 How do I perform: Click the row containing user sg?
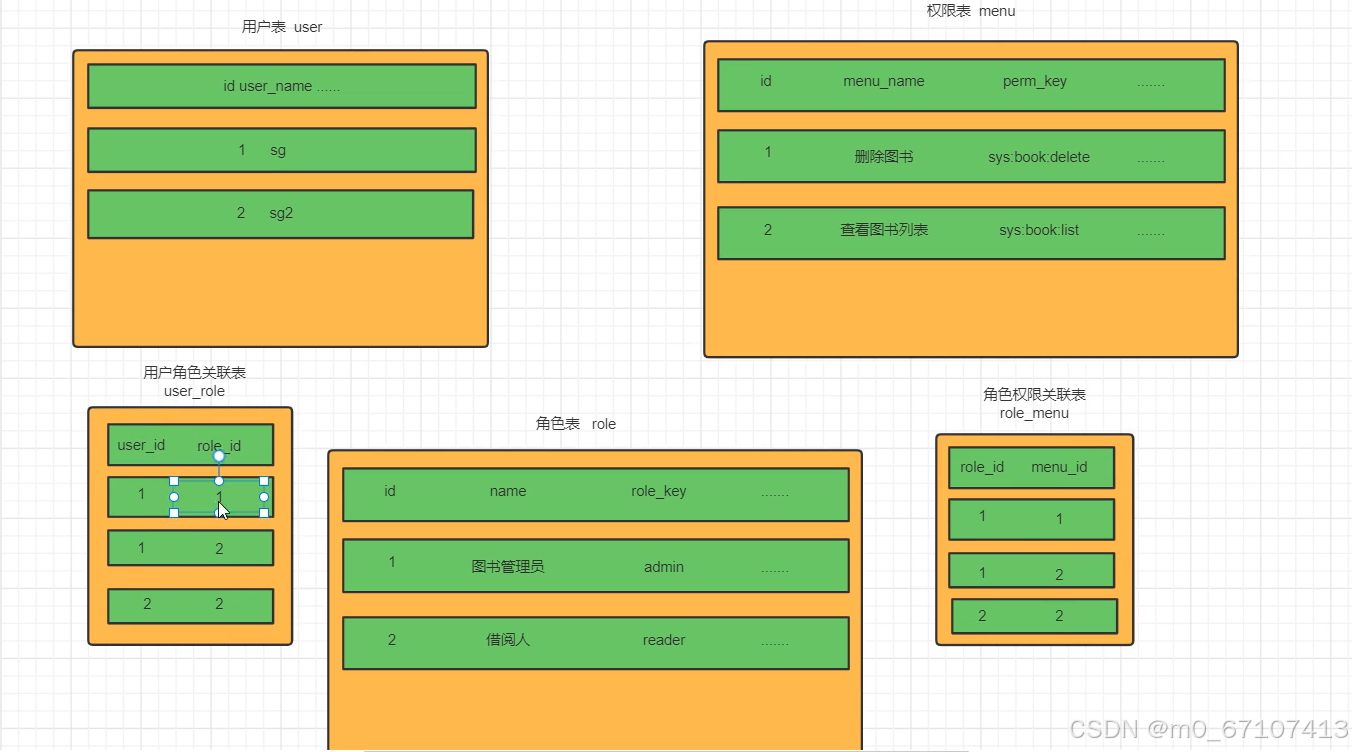tap(281, 150)
